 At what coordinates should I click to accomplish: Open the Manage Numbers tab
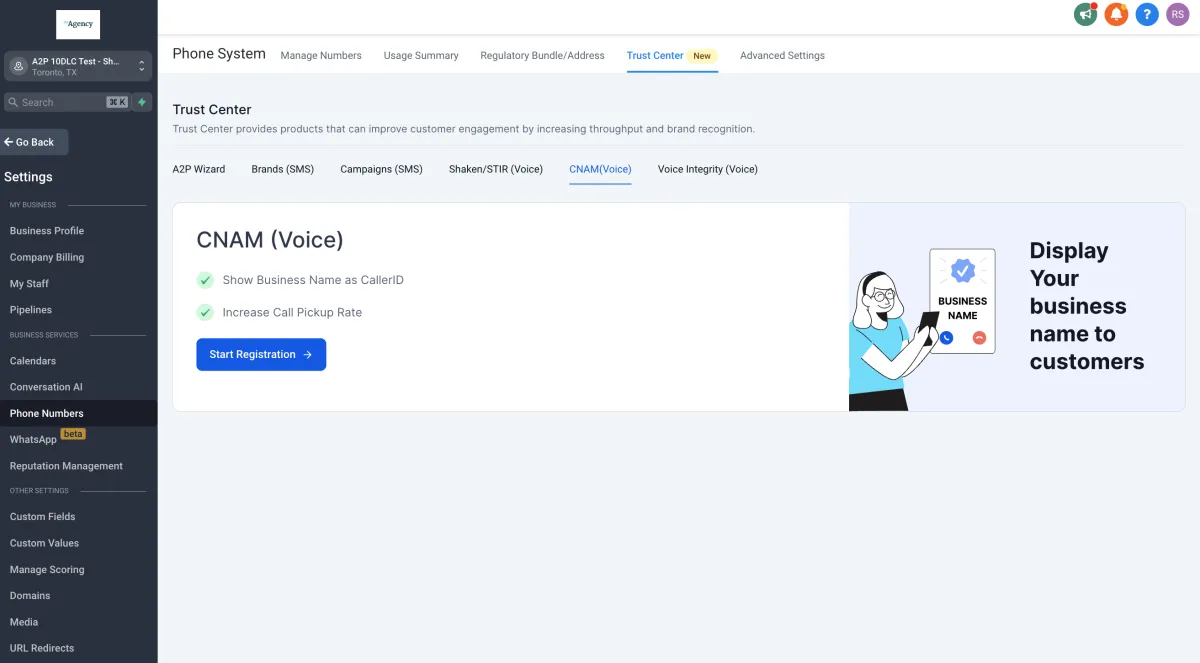(x=321, y=56)
